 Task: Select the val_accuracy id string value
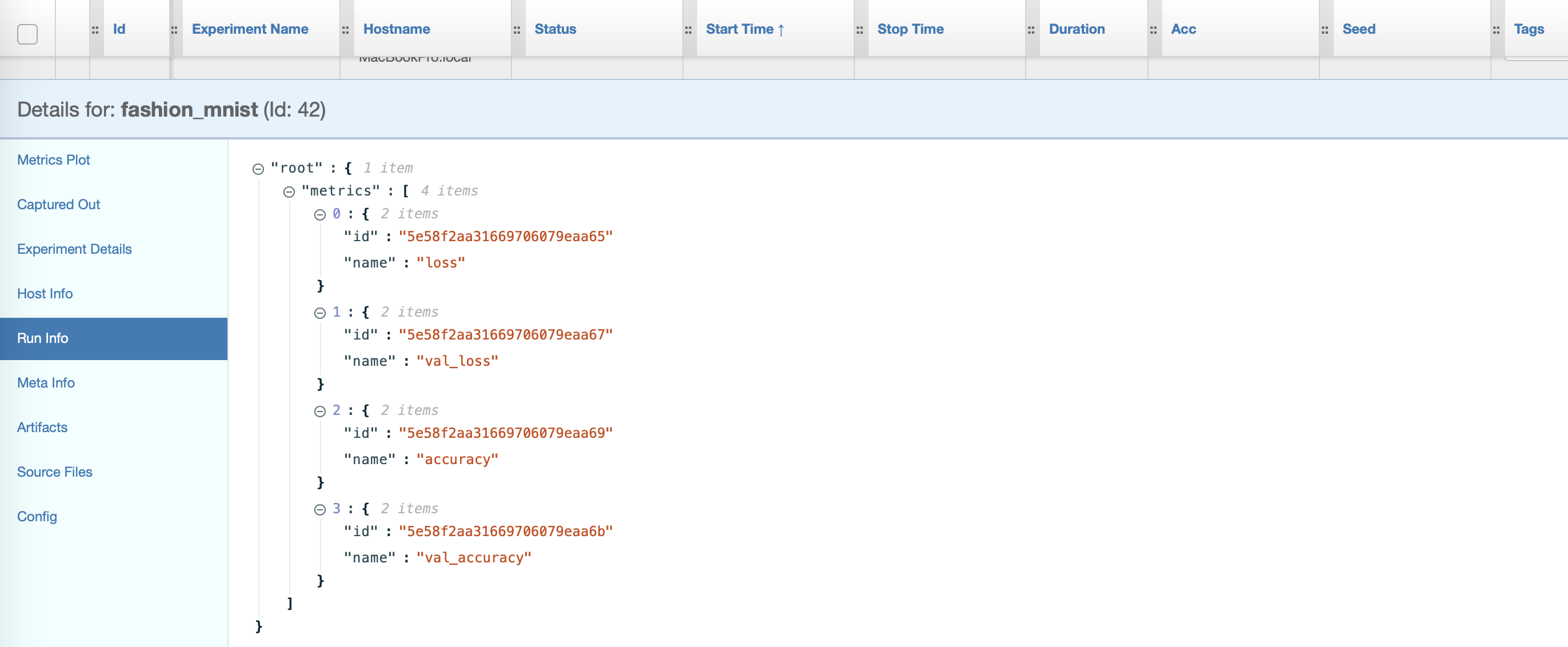[x=505, y=532]
